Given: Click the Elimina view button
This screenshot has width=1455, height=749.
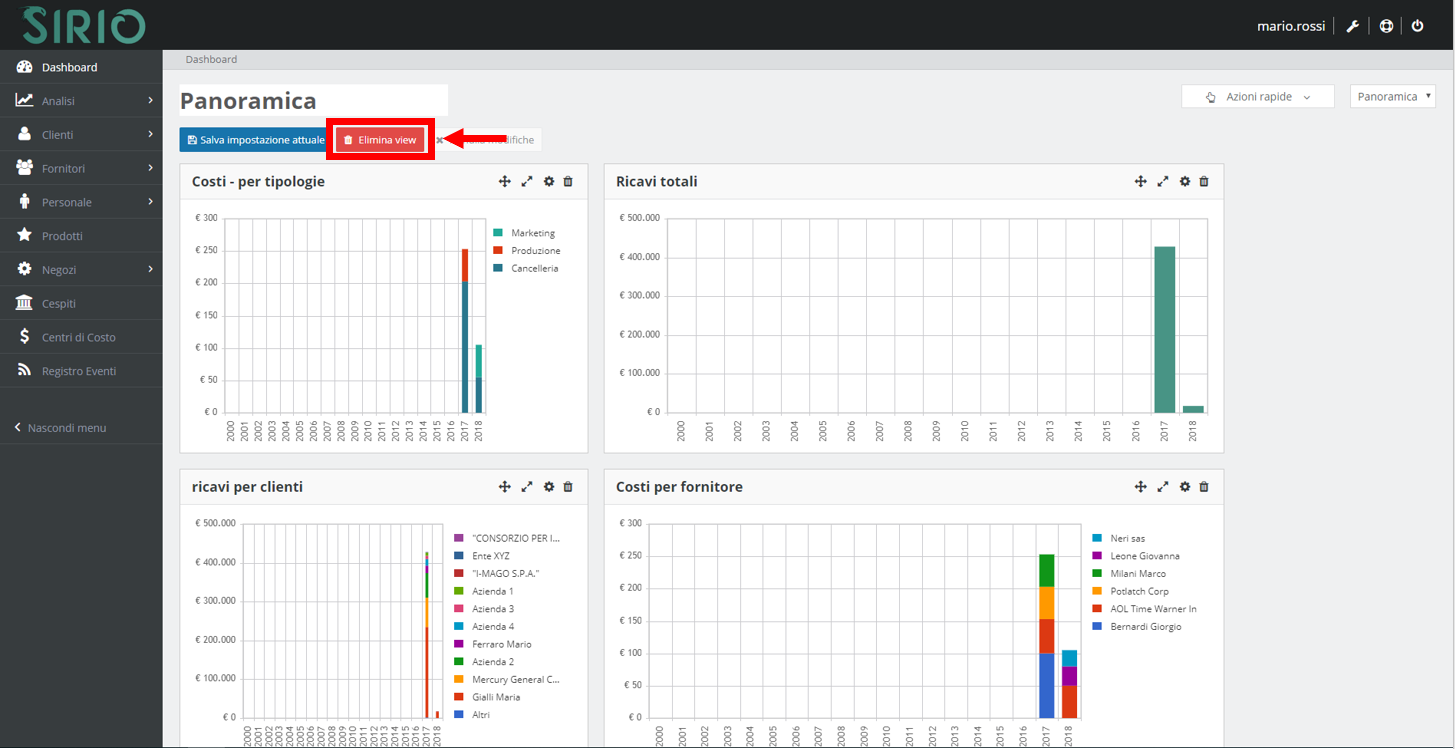Looking at the screenshot, I should [380, 139].
